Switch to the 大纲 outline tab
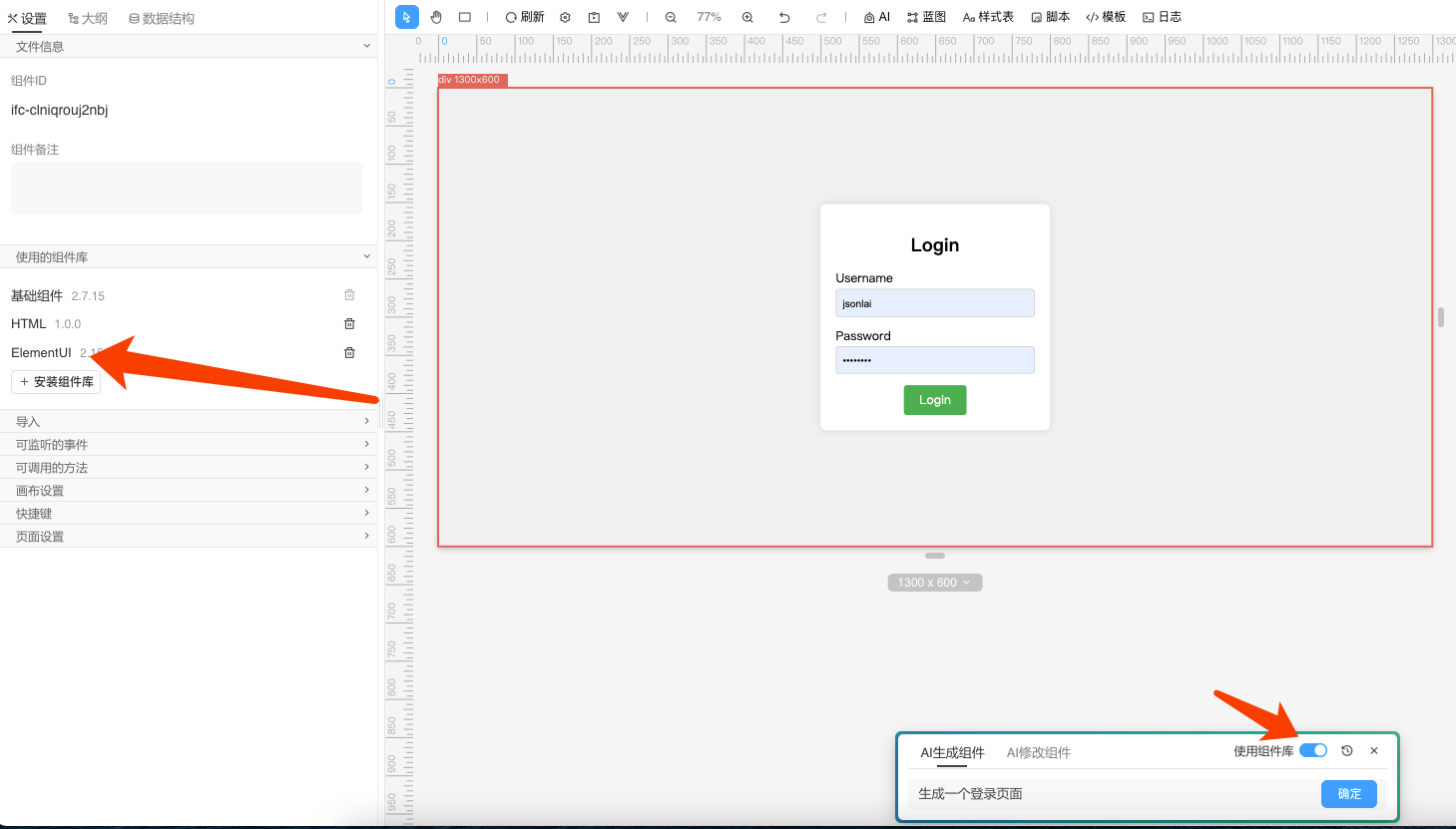 point(88,18)
